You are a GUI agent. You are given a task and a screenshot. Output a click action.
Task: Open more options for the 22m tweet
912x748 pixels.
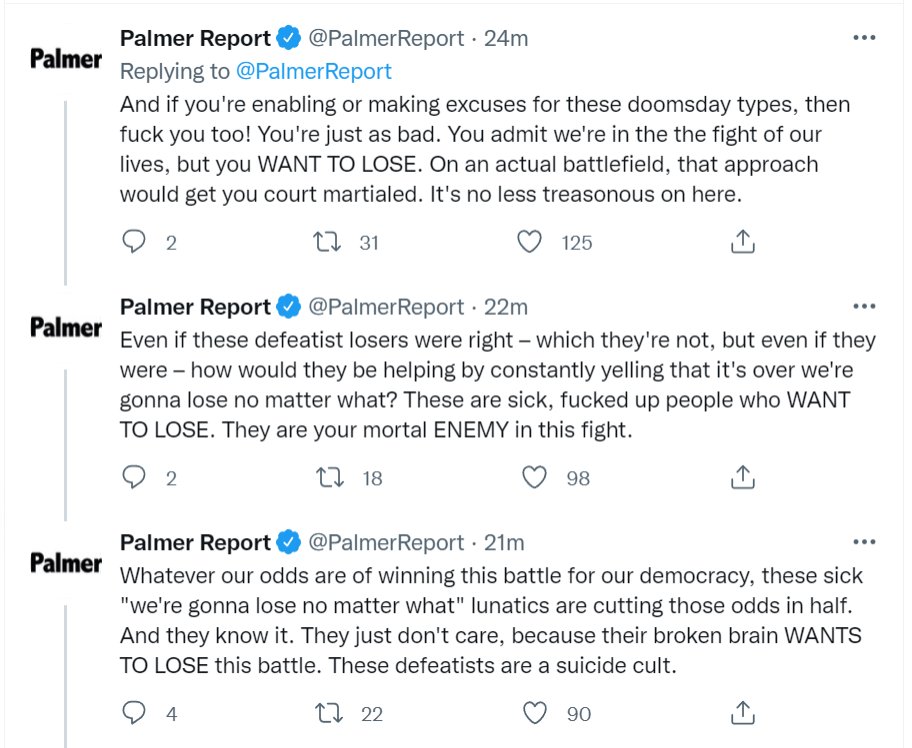864,307
